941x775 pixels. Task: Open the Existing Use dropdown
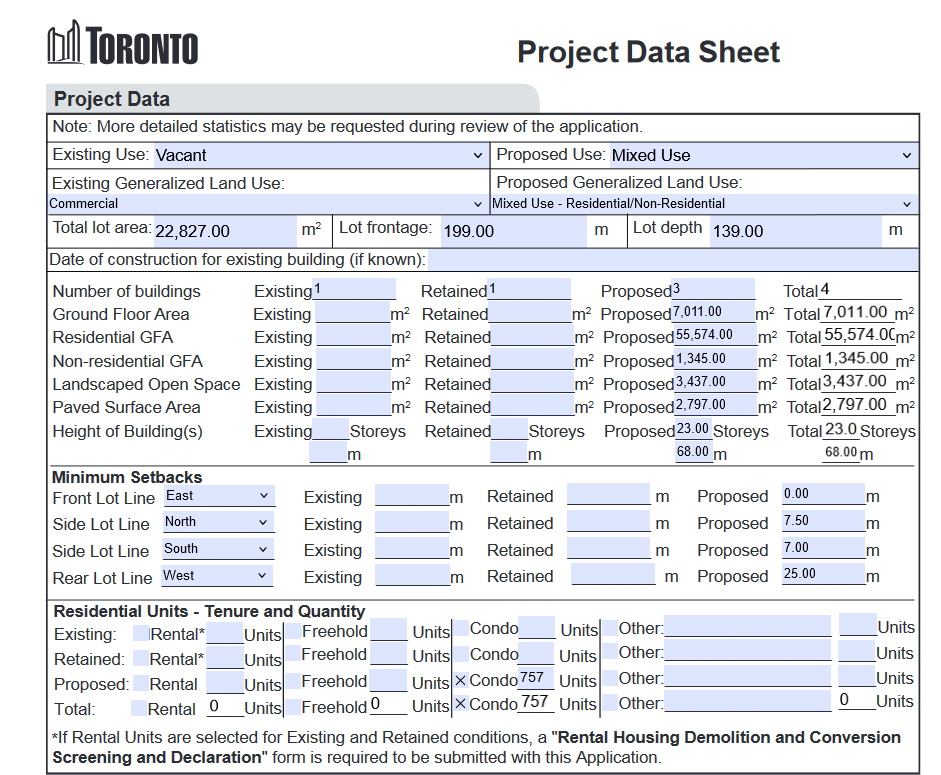[318, 155]
